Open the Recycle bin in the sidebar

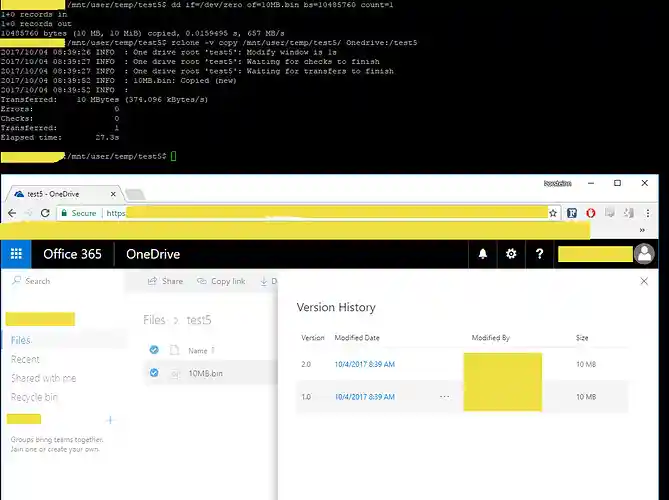point(34,397)
